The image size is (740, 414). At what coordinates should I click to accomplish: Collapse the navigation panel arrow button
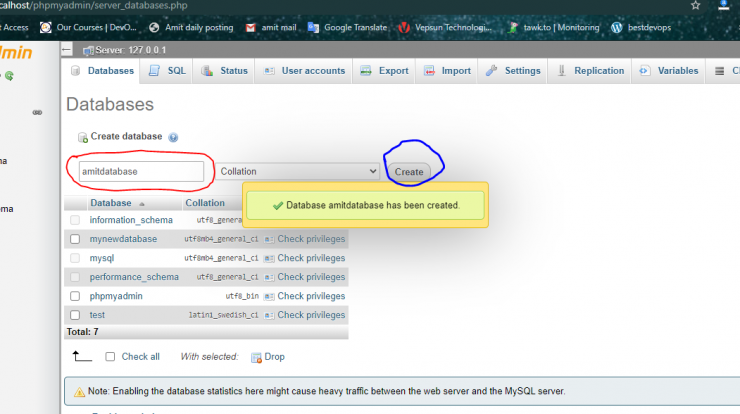point(67,50)
